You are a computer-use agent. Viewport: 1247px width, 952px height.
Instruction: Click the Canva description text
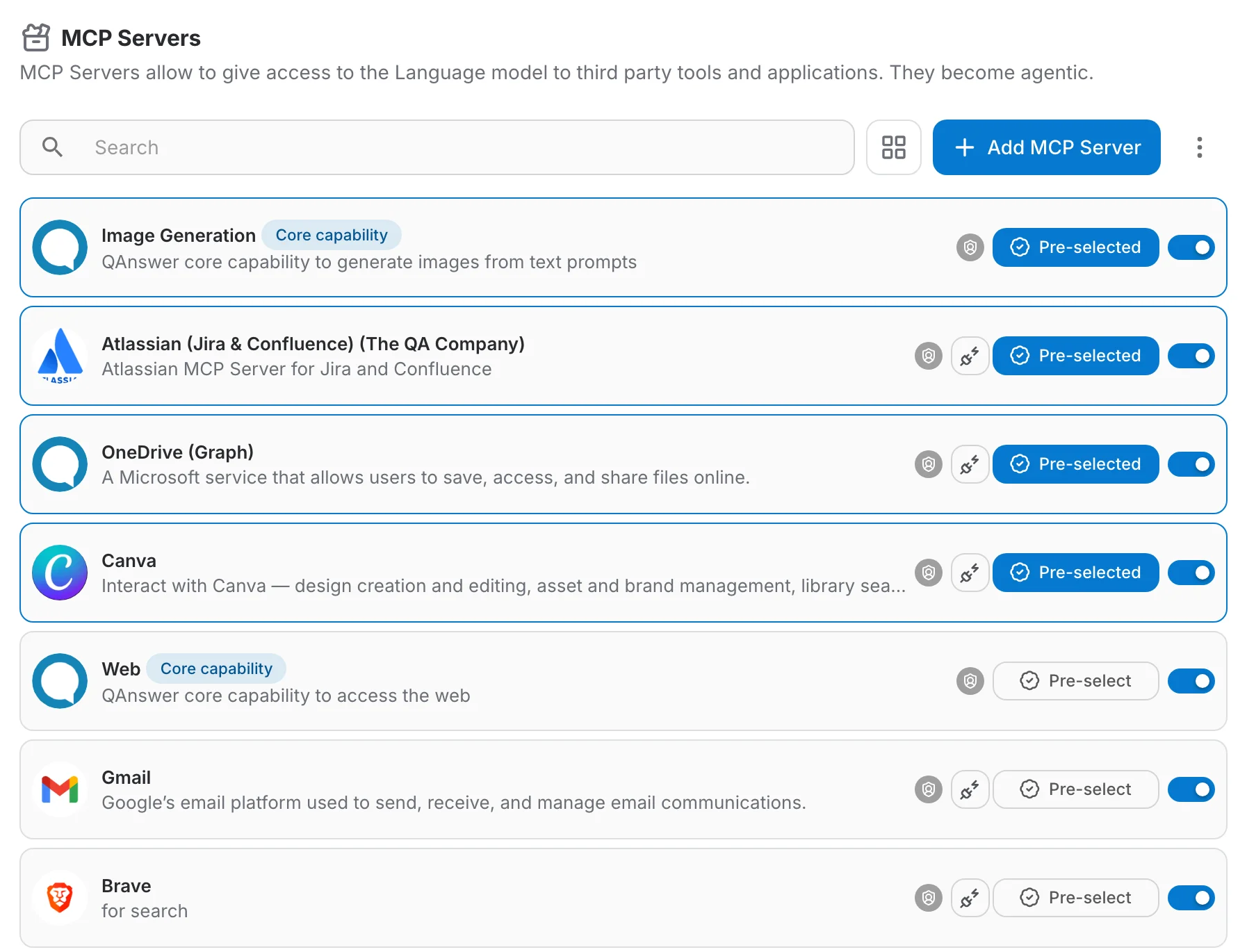[x=503, y=586]
